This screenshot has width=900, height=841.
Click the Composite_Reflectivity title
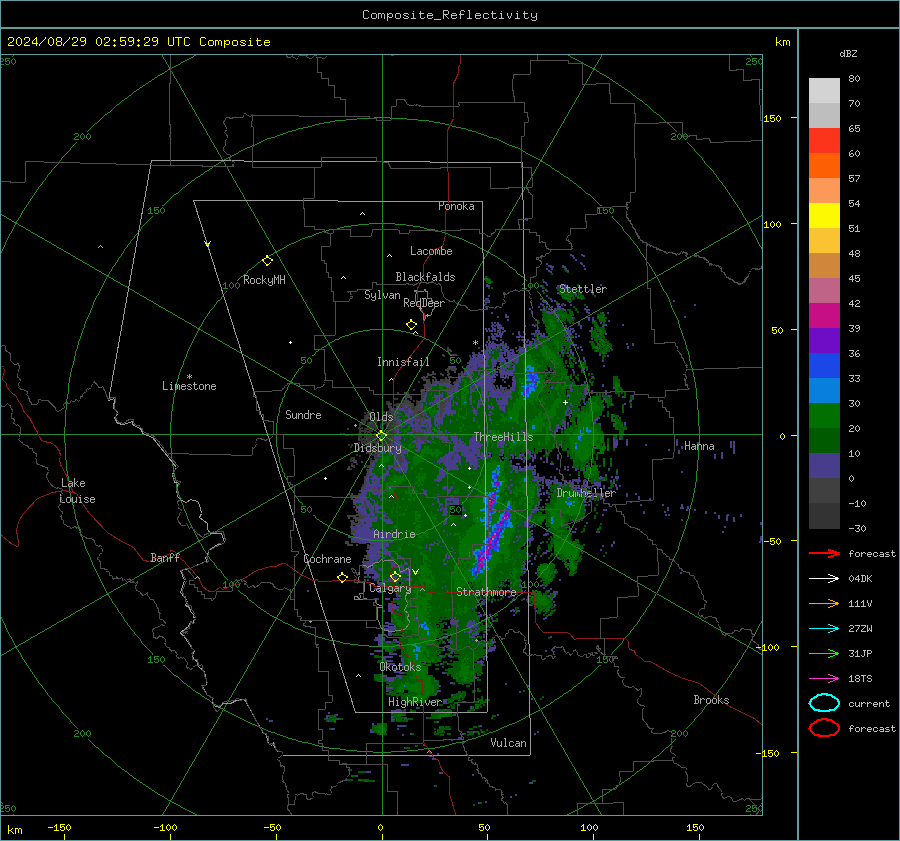pos(450,15)
